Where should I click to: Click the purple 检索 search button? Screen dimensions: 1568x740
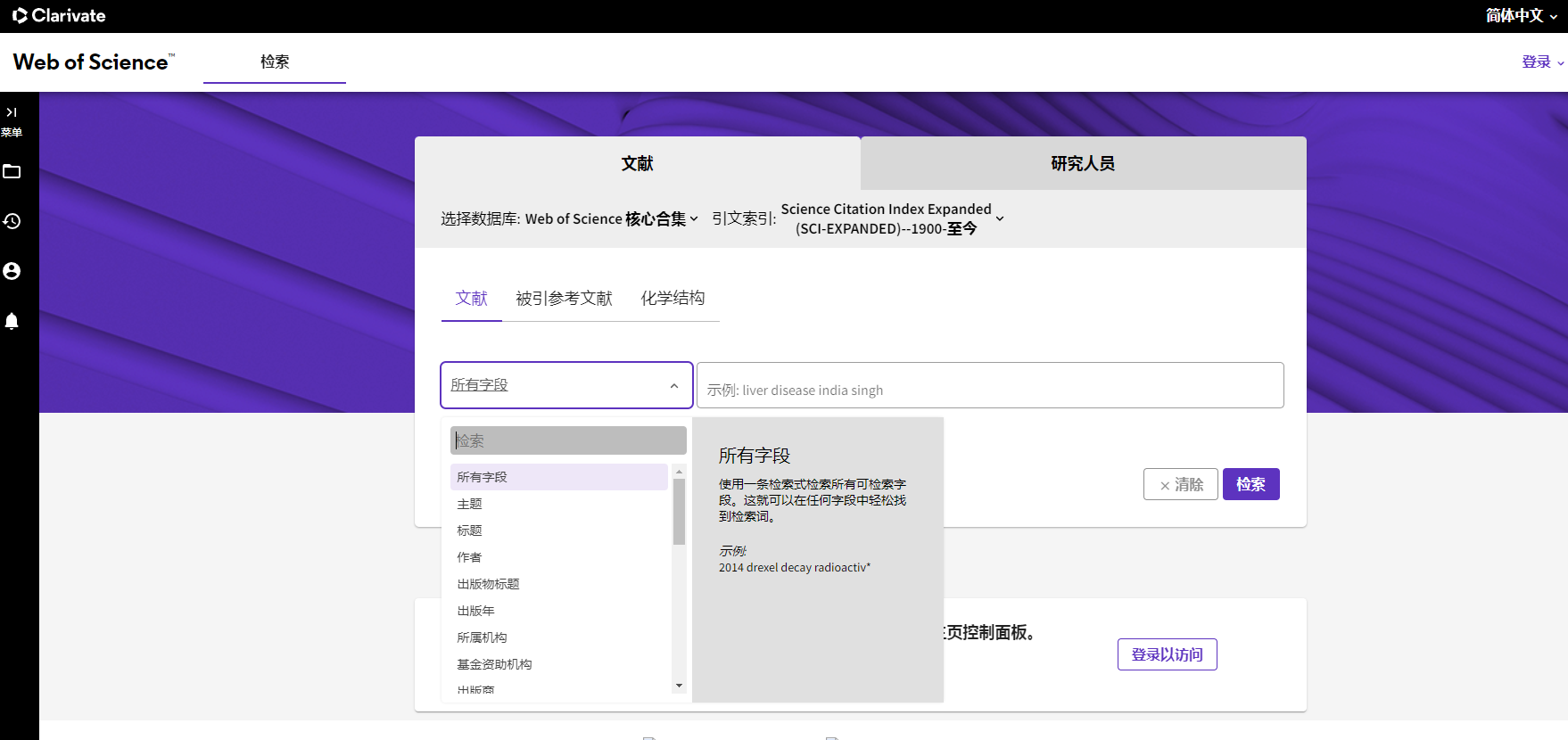[x=1251, y=484]
